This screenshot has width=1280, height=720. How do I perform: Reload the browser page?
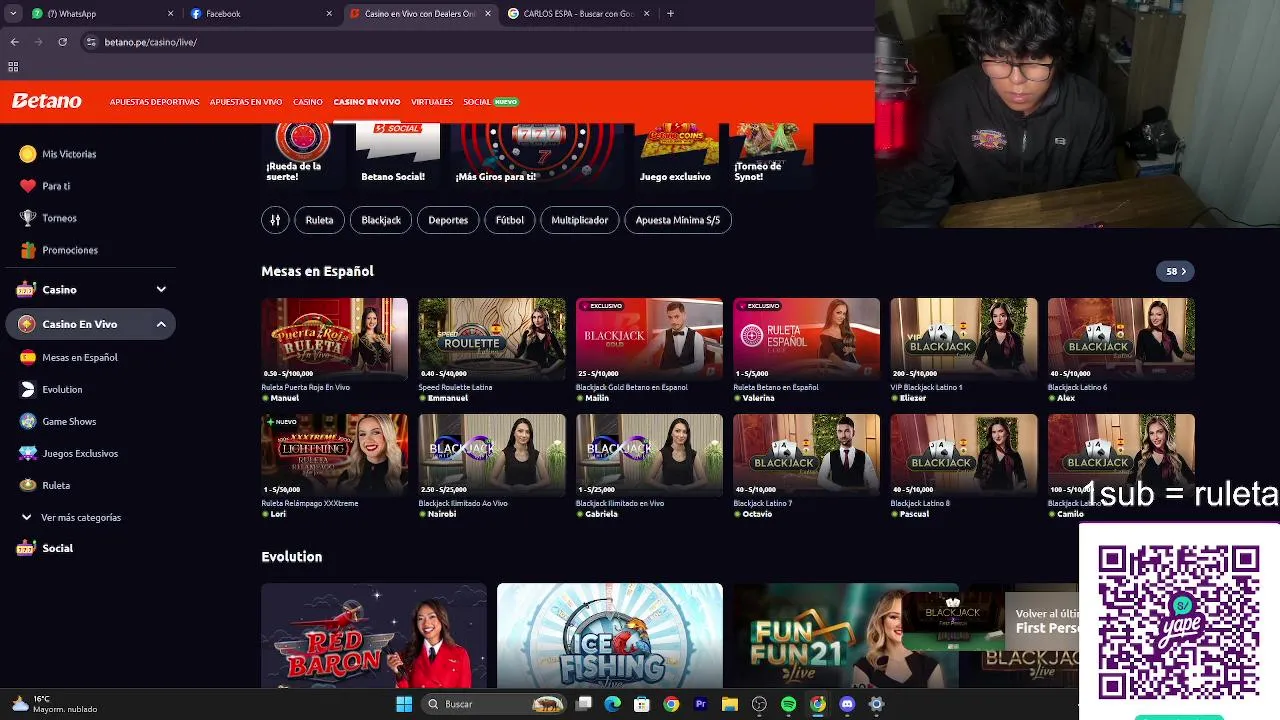pyautogui.click(x=62, y=42)
